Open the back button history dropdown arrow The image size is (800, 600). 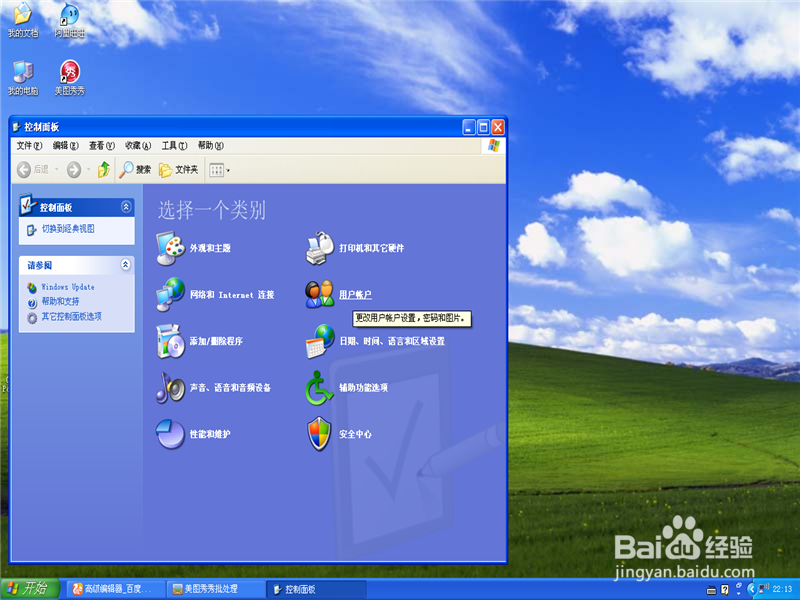tap(57, 169)
